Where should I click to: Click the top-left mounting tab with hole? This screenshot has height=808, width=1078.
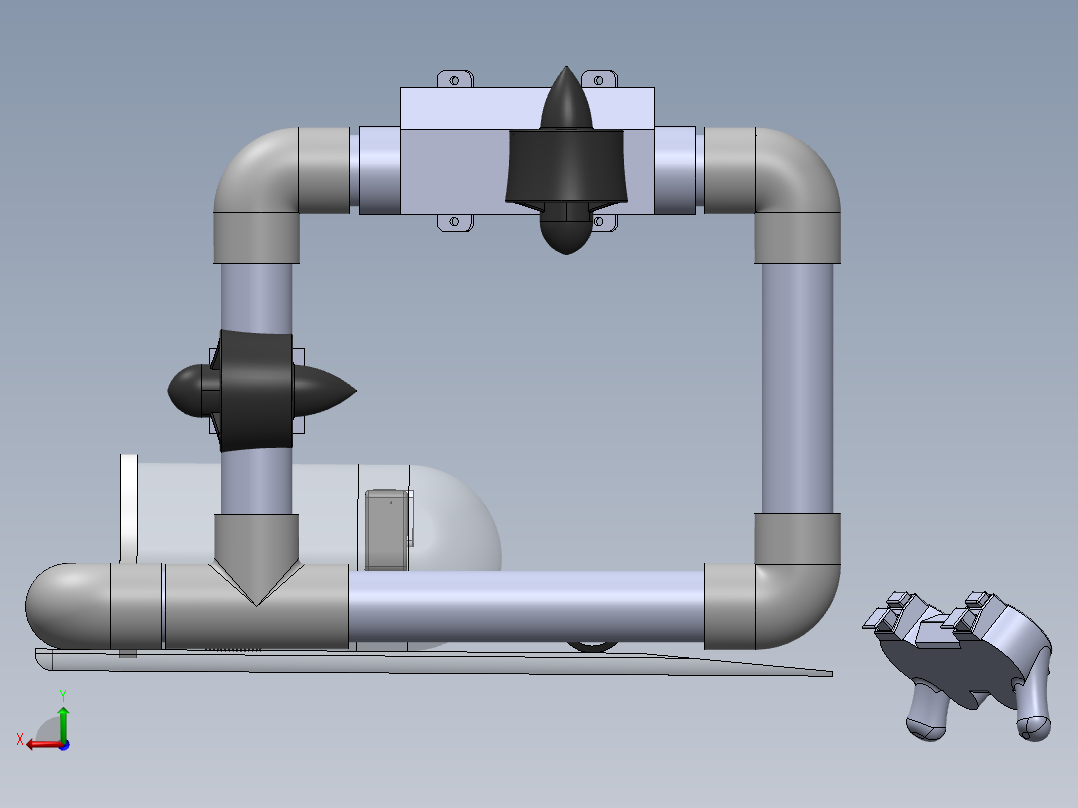point(455,79)
